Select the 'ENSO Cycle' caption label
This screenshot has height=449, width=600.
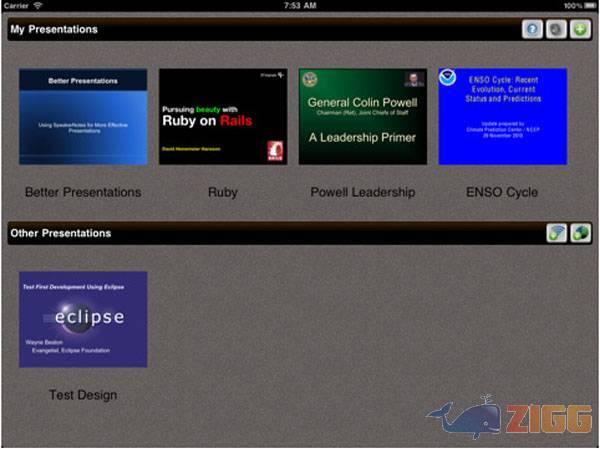[502, 192]
